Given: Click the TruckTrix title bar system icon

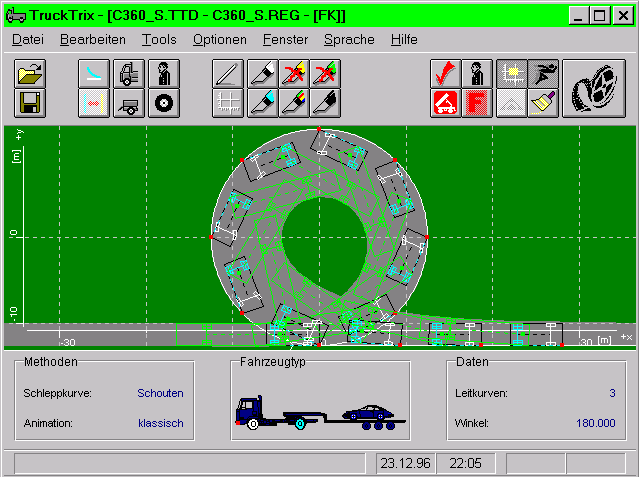Looking at the screenshot, I should pyautogui.click(x=16, y=15).
